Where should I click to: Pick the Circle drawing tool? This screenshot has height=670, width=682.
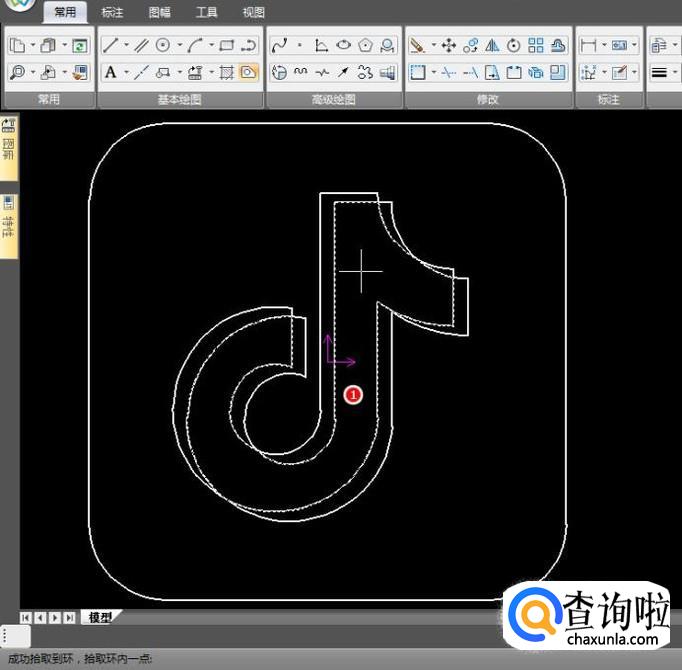(162, 45)
